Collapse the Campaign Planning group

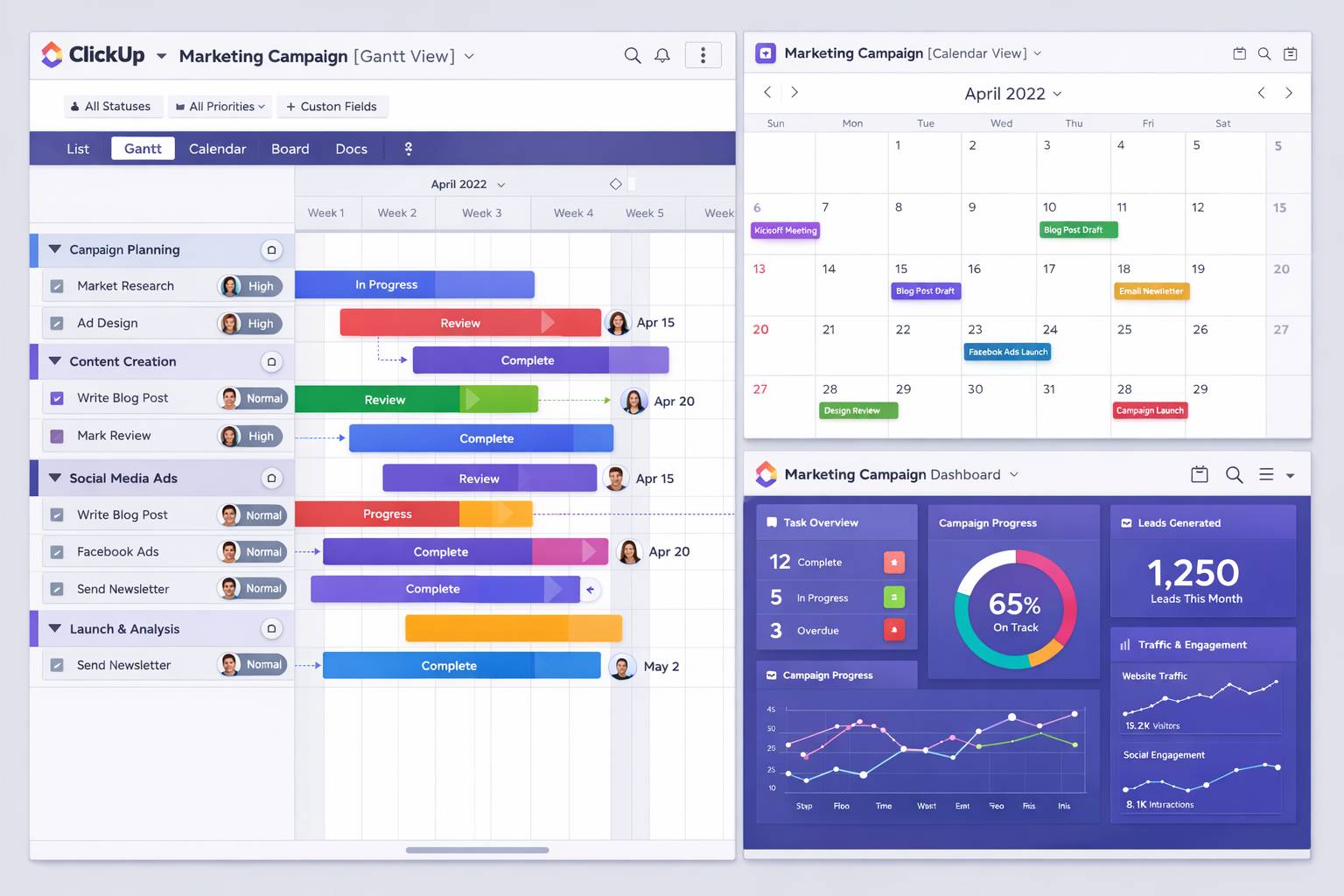(x=55, y=249)
